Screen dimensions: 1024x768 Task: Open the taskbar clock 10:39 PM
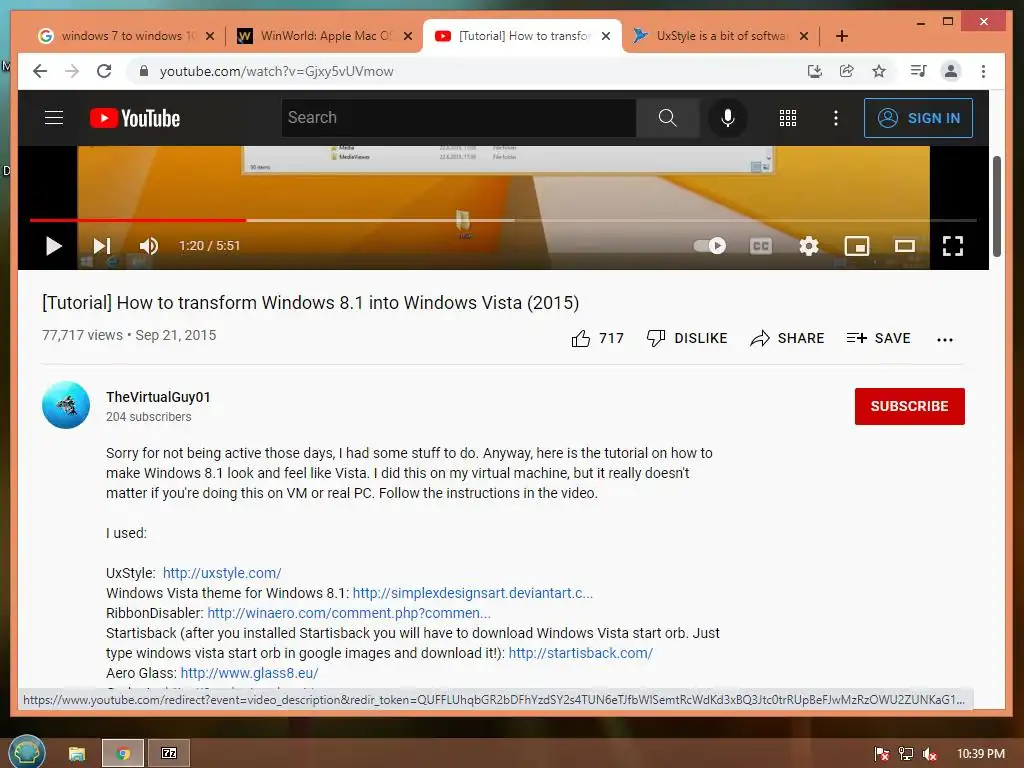point(981,754)
